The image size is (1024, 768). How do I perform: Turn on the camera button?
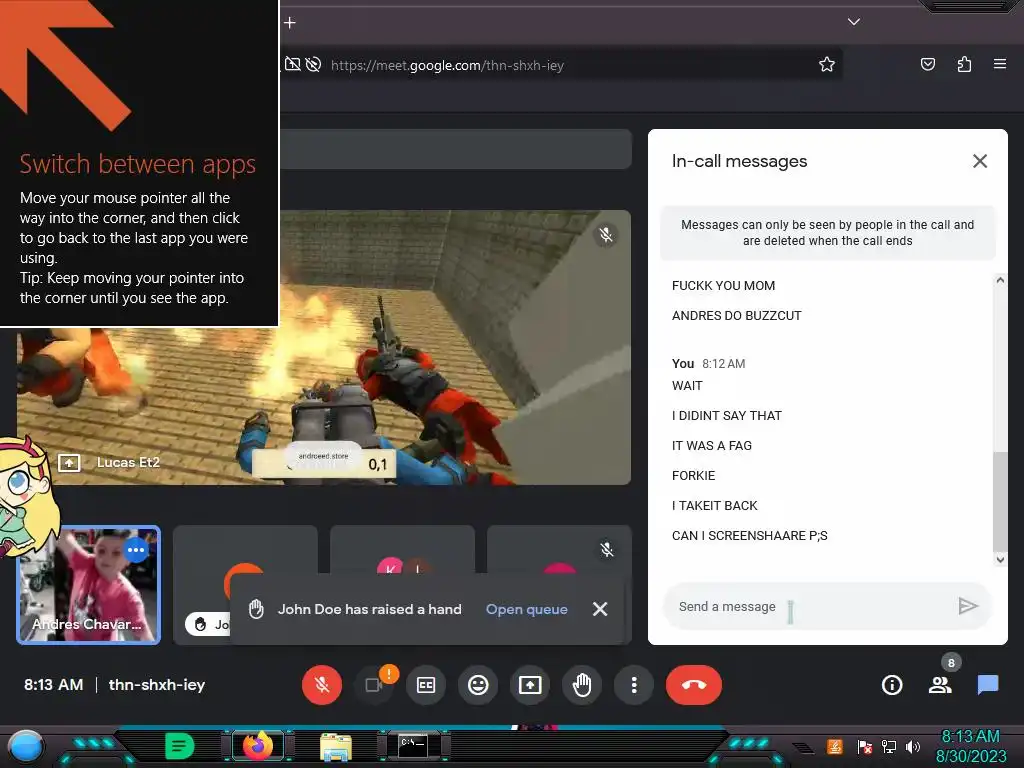pos(374,685)
